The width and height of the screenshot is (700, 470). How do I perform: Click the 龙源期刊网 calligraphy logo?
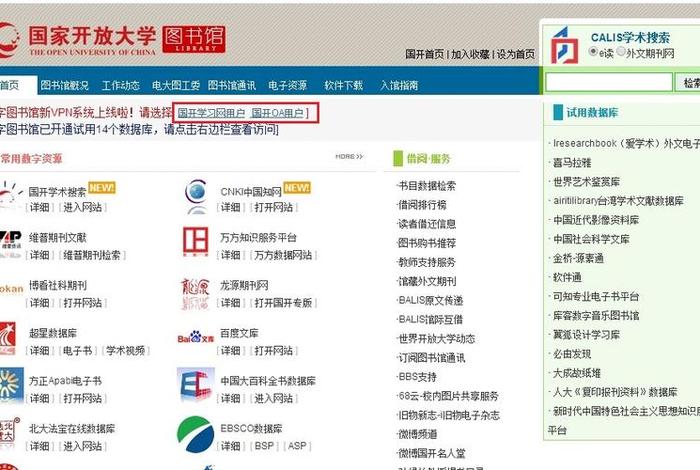pos(195,294)
